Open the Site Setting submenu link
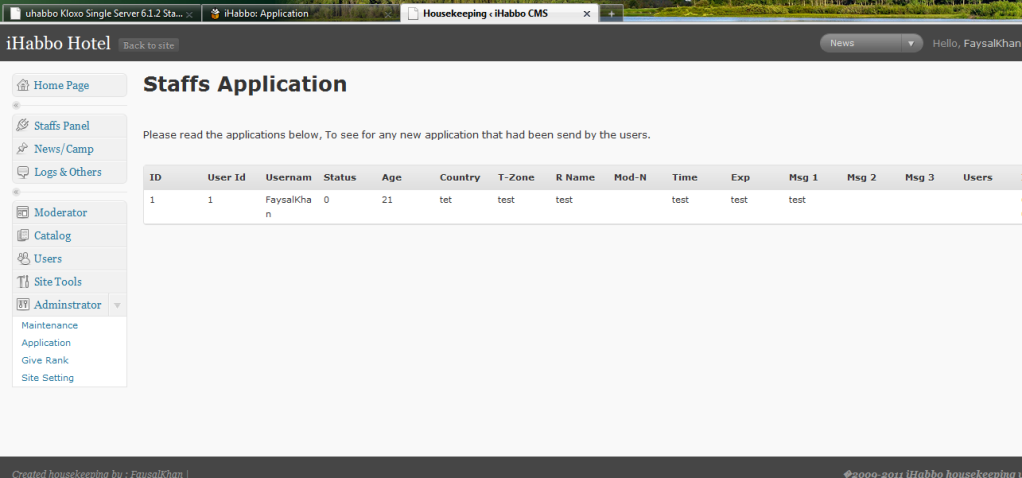 point(47,378)
